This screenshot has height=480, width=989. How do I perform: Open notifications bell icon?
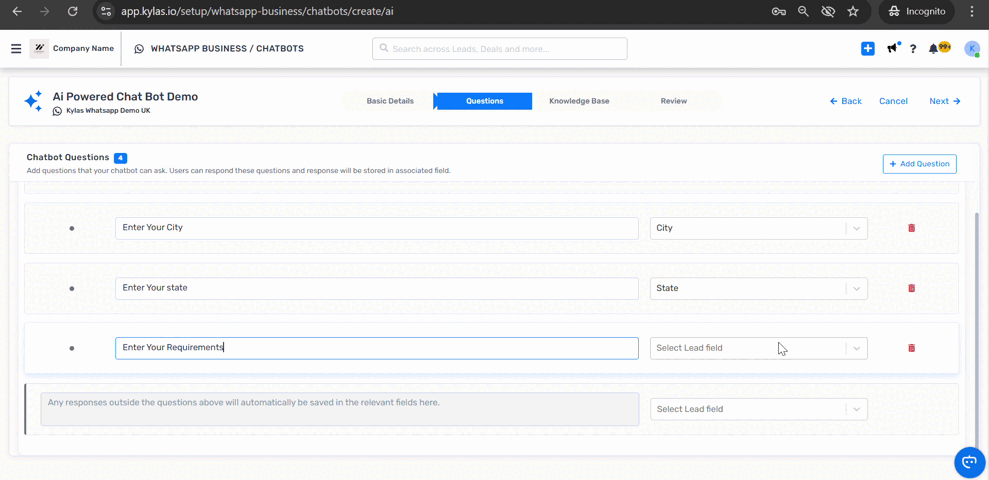pos(934,48)
